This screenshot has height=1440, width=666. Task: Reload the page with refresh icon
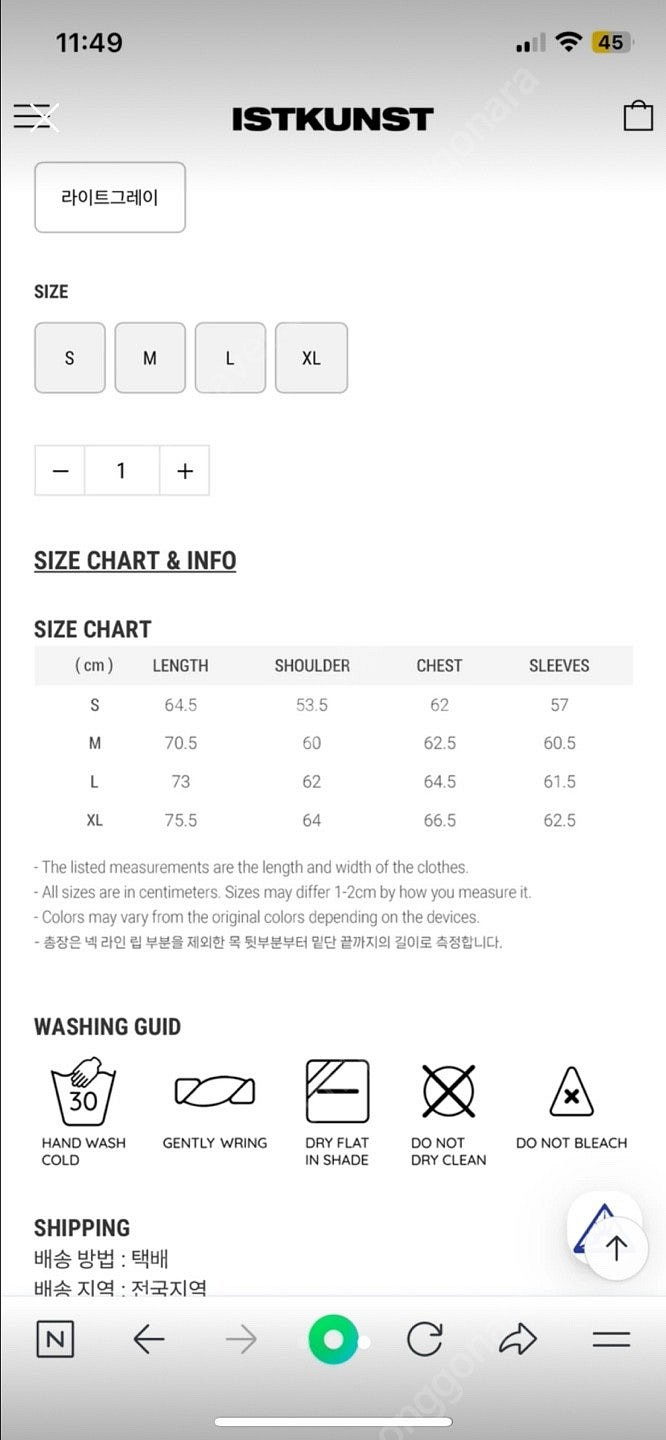(x=425, y=1339)
